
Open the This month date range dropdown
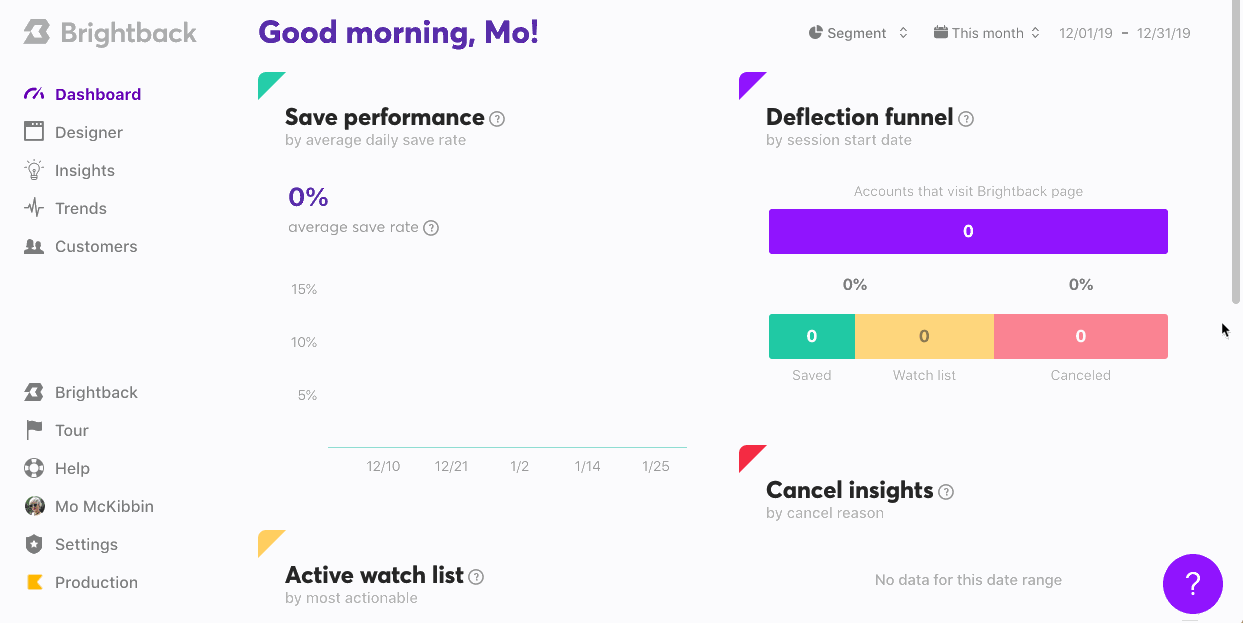tap(987, 33)
